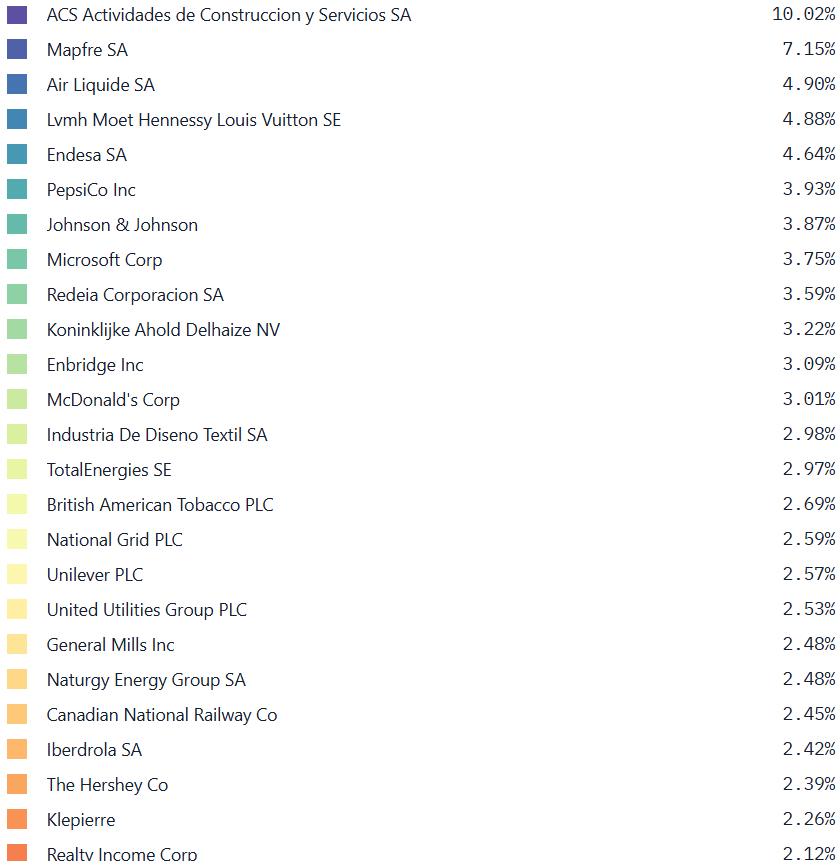
Task: Click the McDonald's Corp color swatch
Action: pyautogui.click(x=17, y=400)
